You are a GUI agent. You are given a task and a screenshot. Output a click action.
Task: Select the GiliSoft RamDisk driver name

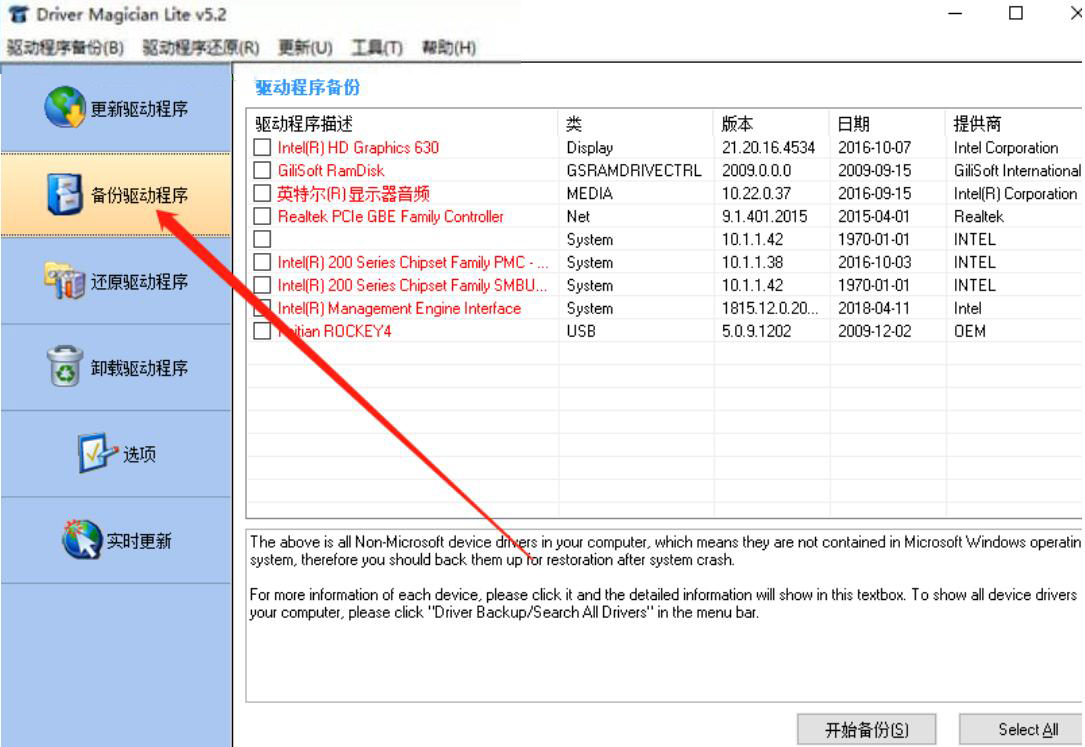[x=331, y=170]
